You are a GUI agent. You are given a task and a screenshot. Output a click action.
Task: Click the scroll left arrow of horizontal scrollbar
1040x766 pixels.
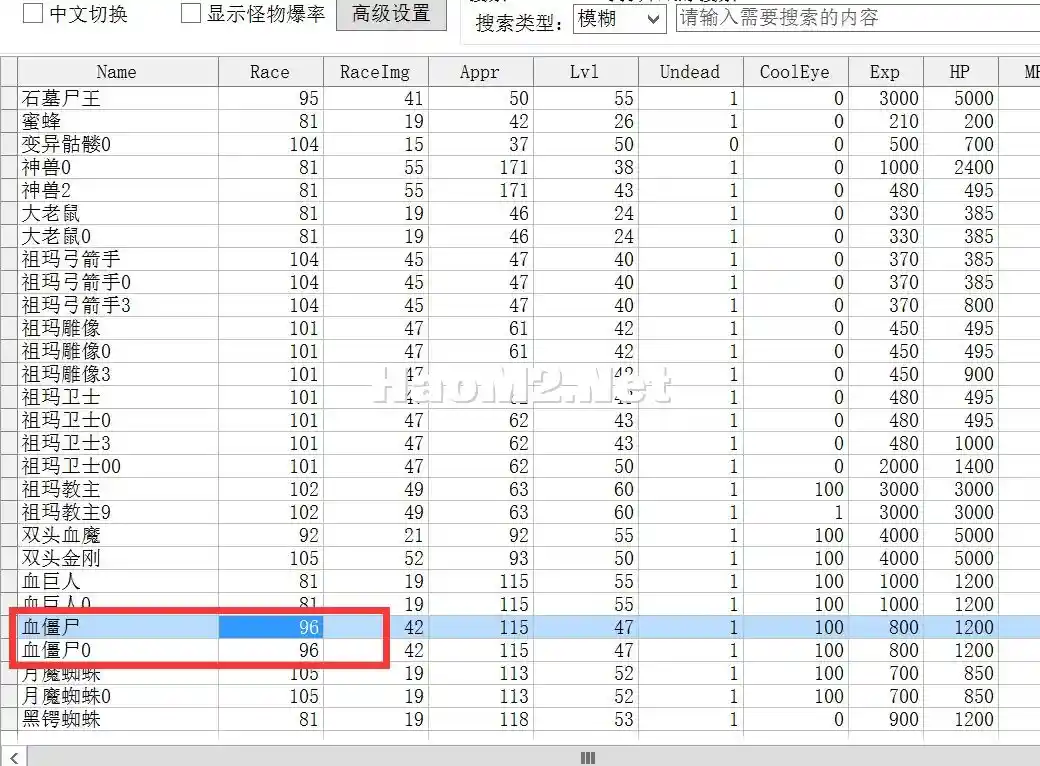pyautogui.click(x=14, y=757)
